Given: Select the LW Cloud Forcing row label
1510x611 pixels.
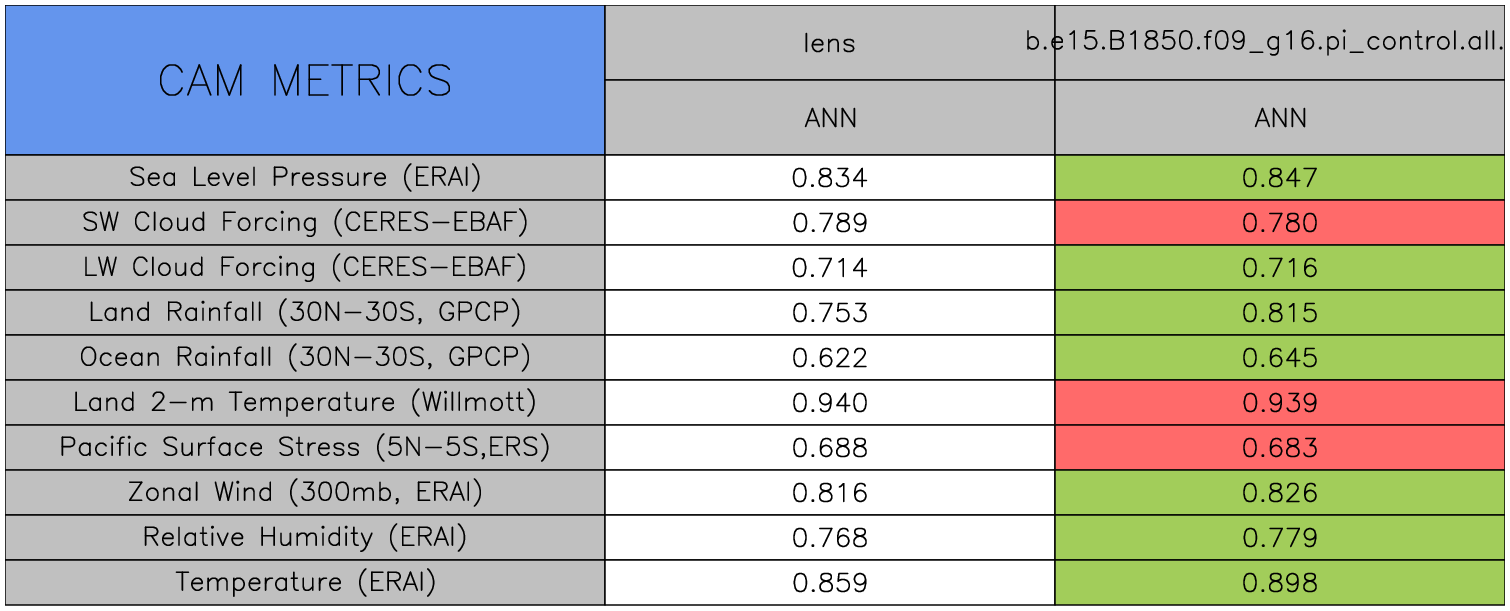Looking at the screenshot, I should click(x=305, y=267).
